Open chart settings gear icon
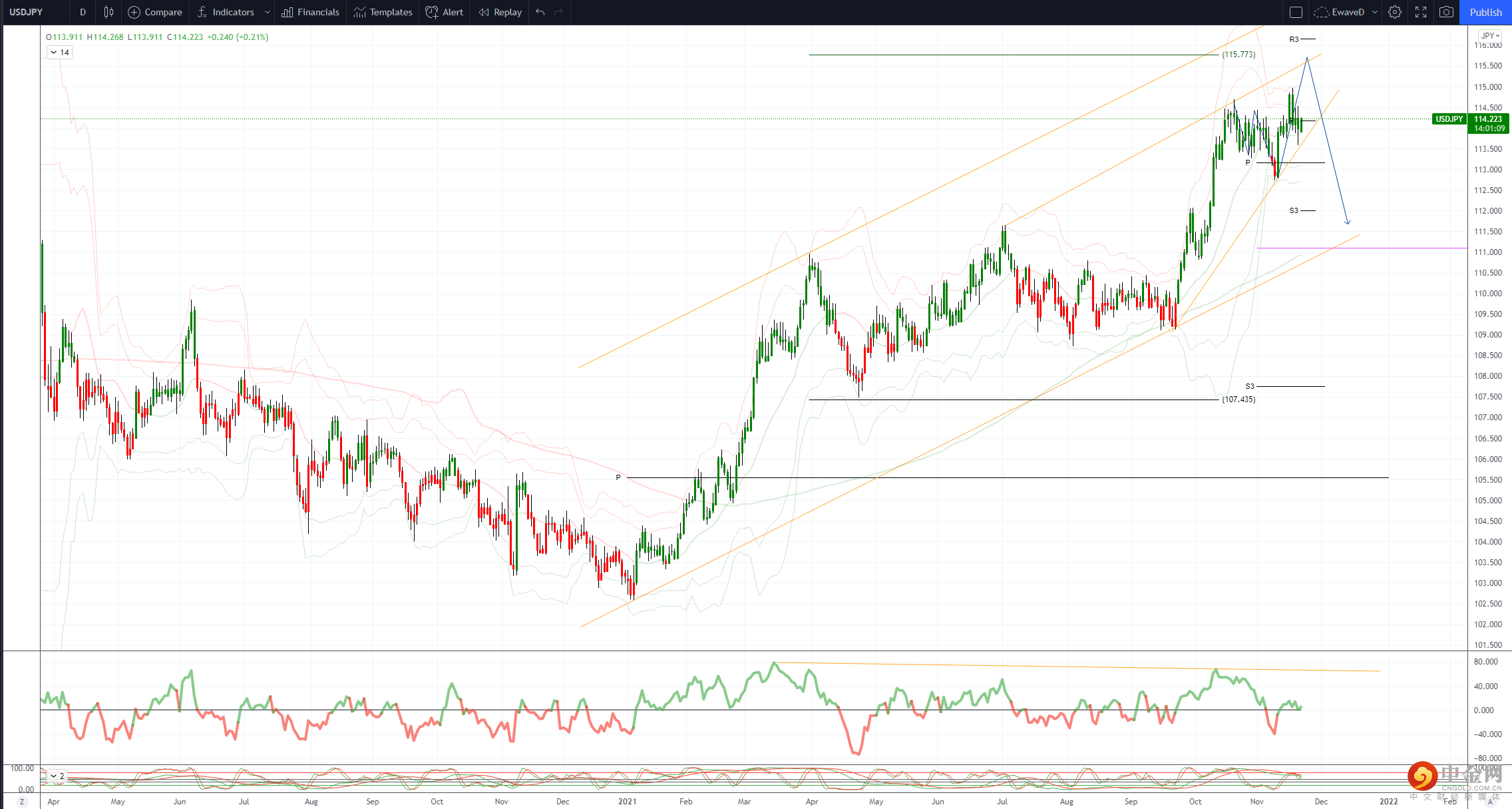 click(1395, 12)
